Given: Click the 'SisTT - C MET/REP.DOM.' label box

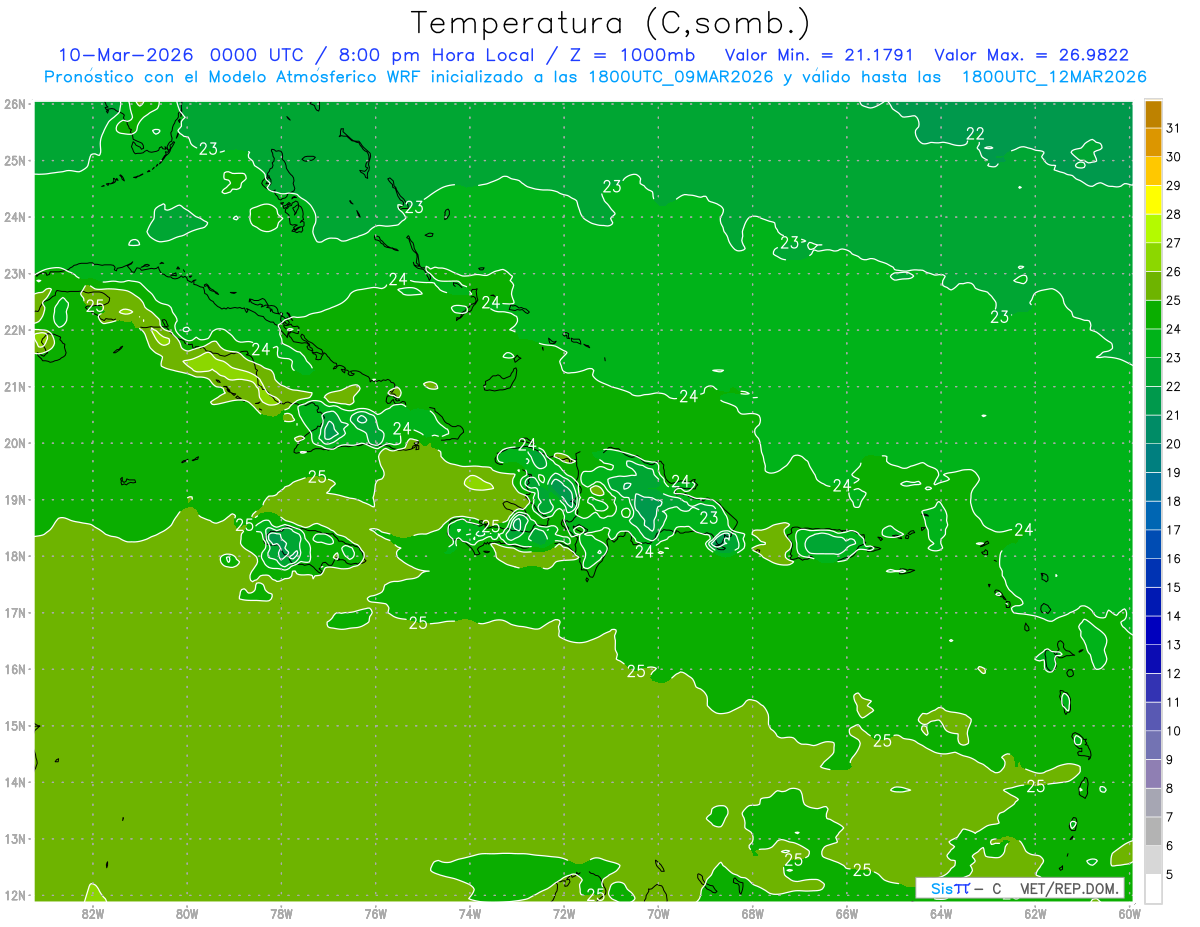Looking at the screenshot, I should coord(1020,888).
